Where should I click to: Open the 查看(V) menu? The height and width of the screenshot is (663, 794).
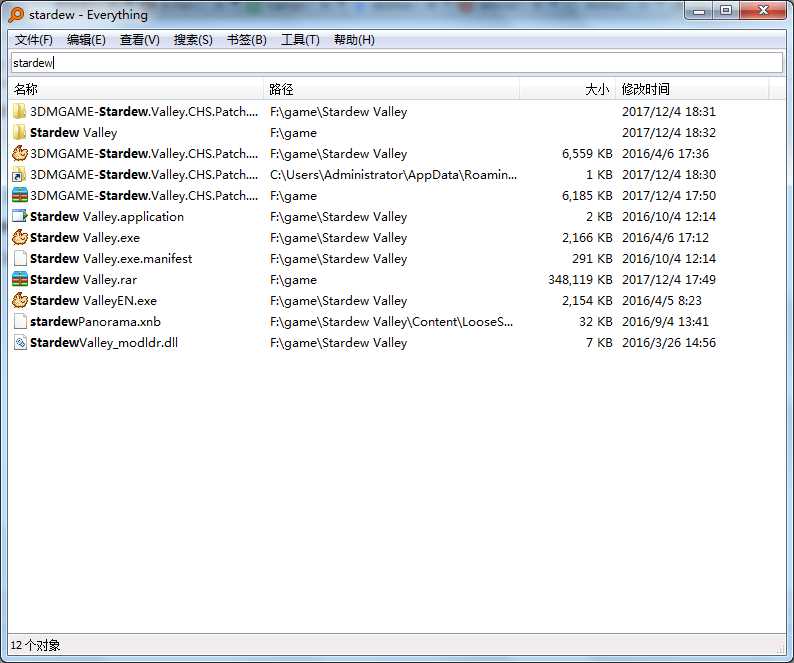[x=139, y=40]
